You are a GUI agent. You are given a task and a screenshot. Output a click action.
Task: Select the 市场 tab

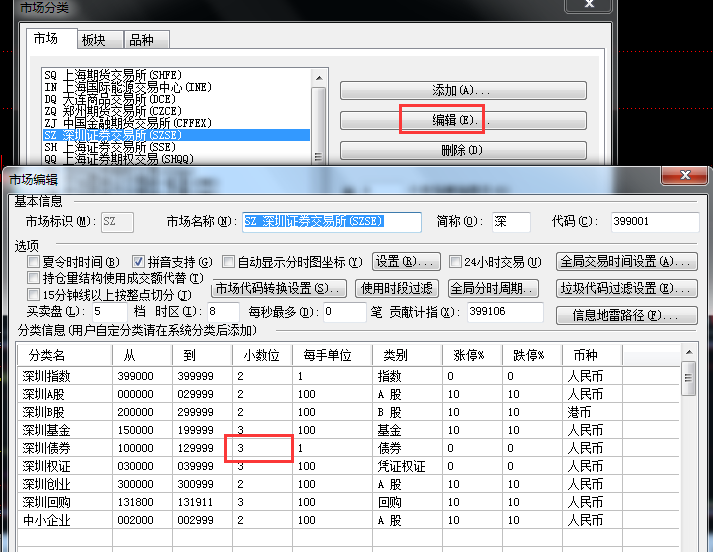coord(50,38)
